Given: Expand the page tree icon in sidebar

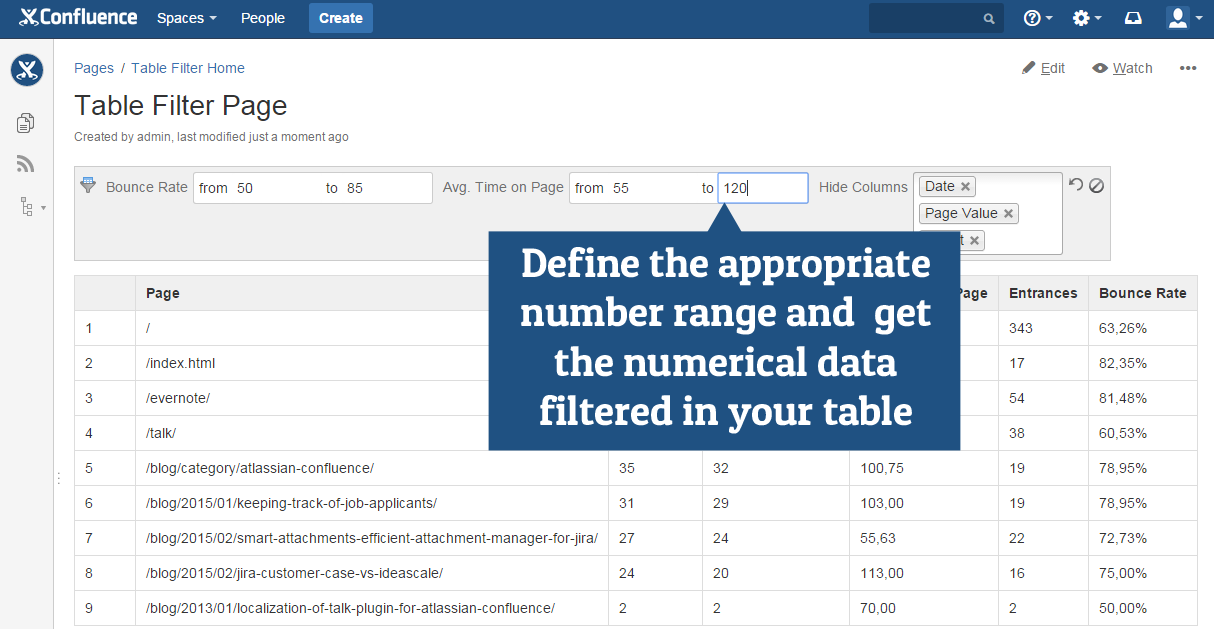Looking at the screenshot, I should coord(31,207).
